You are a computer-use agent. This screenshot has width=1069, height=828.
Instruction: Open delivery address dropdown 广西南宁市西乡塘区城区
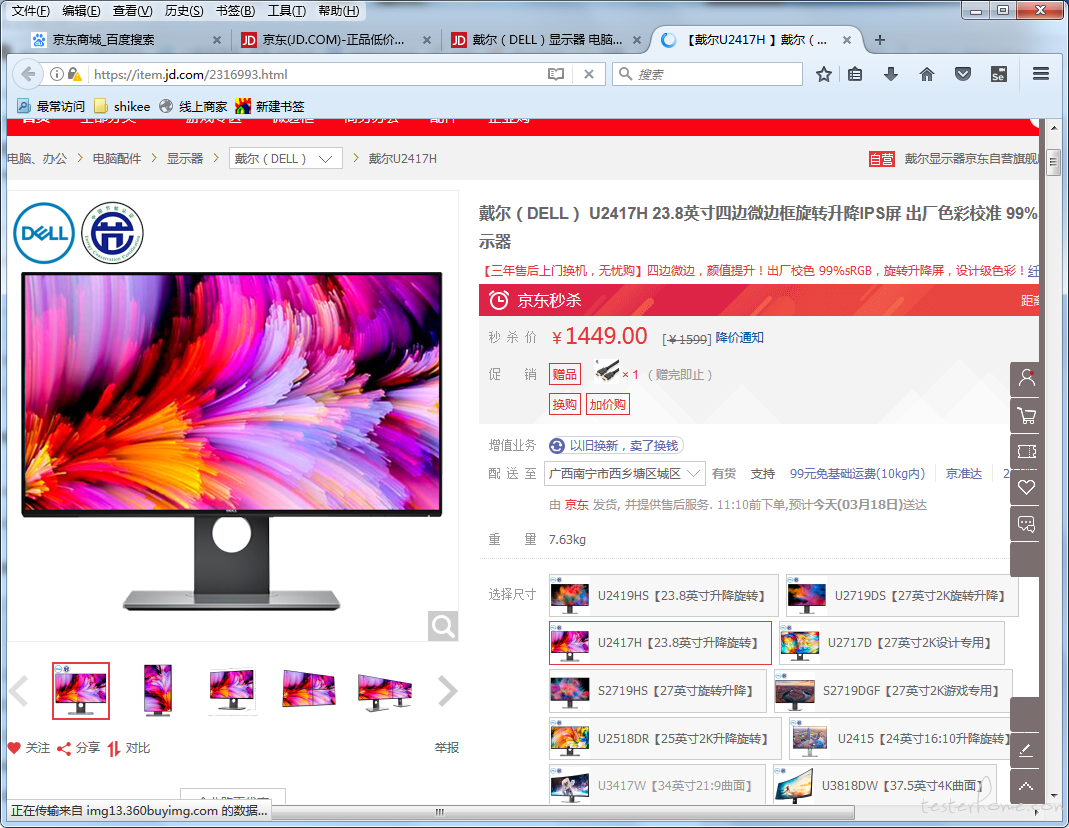click(624, 473)
